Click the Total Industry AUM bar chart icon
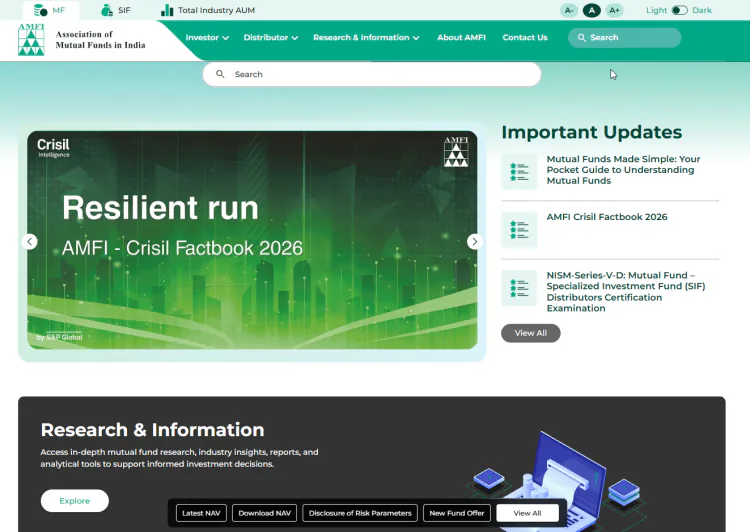 [167, 10]
